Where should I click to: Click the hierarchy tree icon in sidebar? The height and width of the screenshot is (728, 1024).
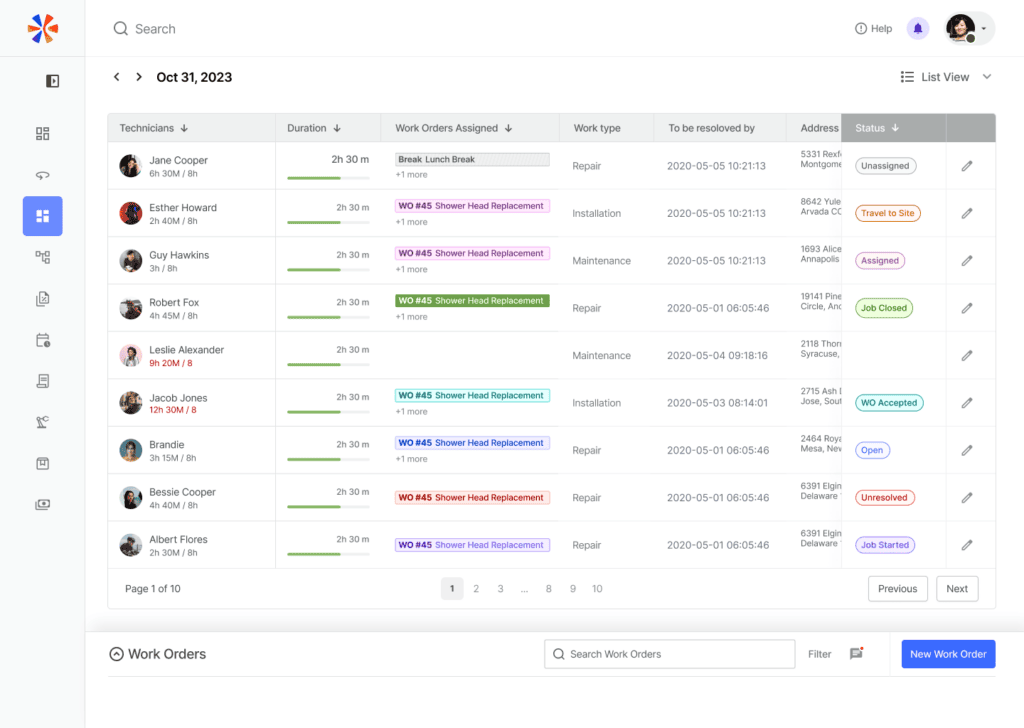[x=42, y=257]
